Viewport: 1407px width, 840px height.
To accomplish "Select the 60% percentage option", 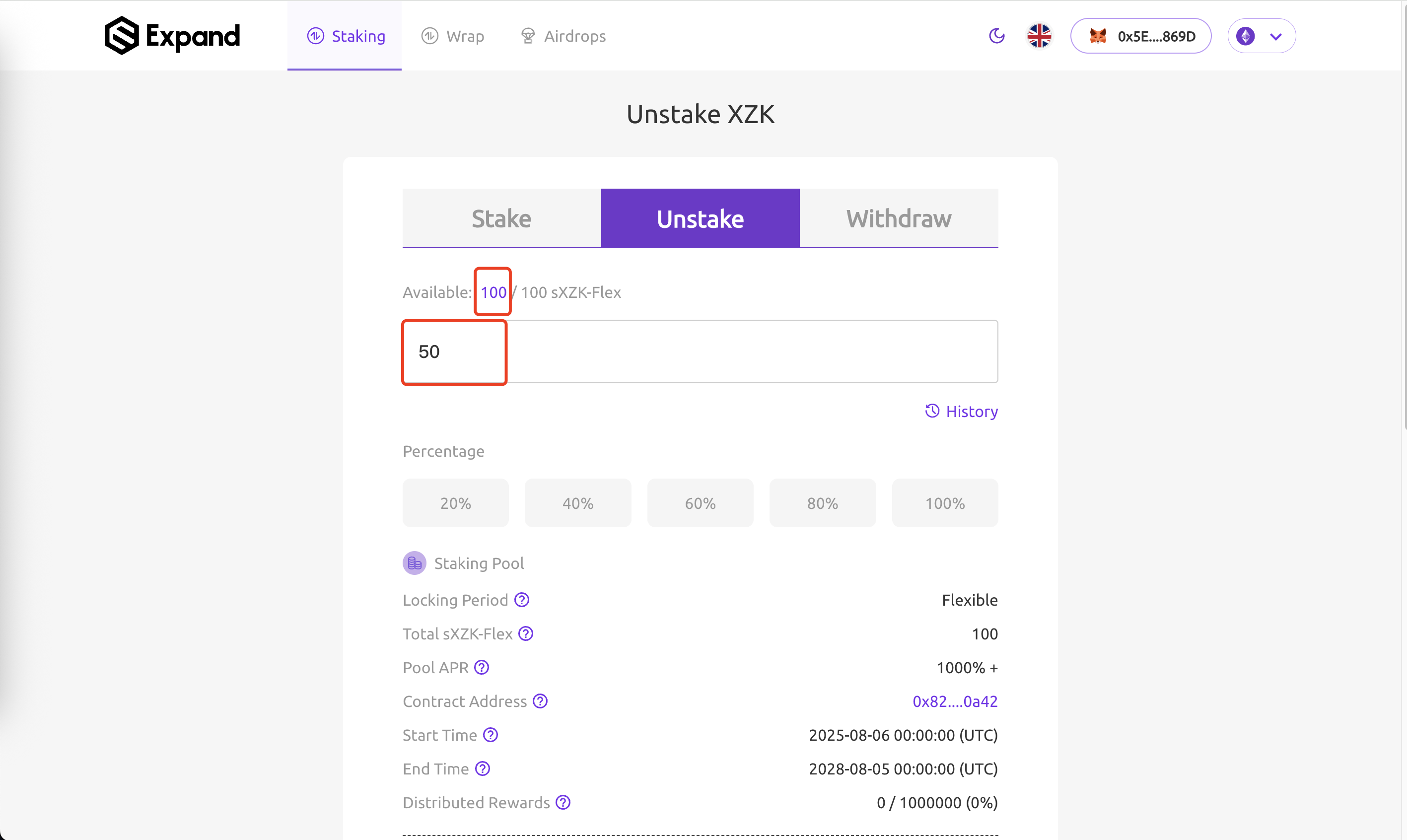I will [700, 503].
